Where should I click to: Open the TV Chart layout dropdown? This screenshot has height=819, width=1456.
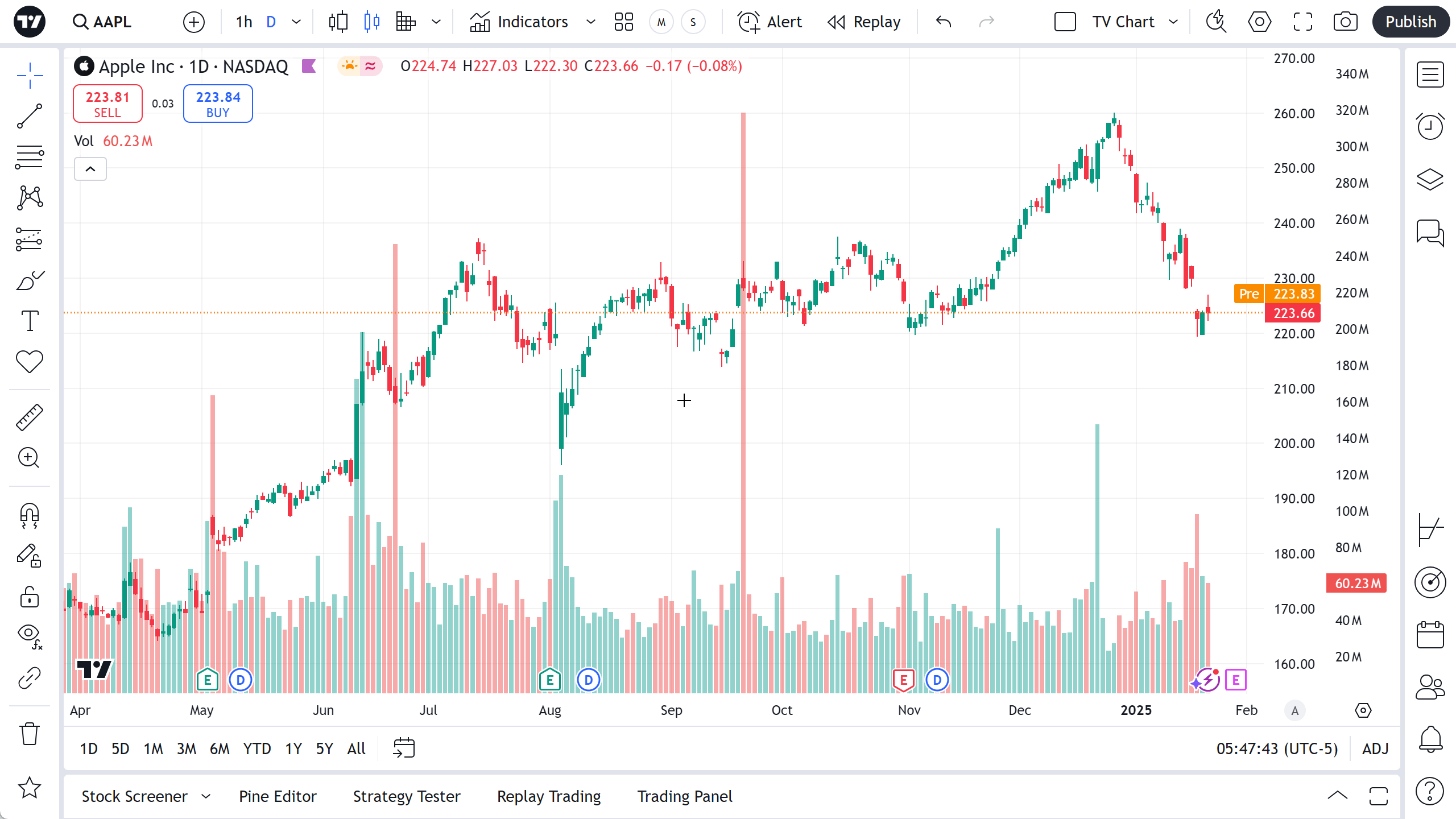tap(1173, 22)
